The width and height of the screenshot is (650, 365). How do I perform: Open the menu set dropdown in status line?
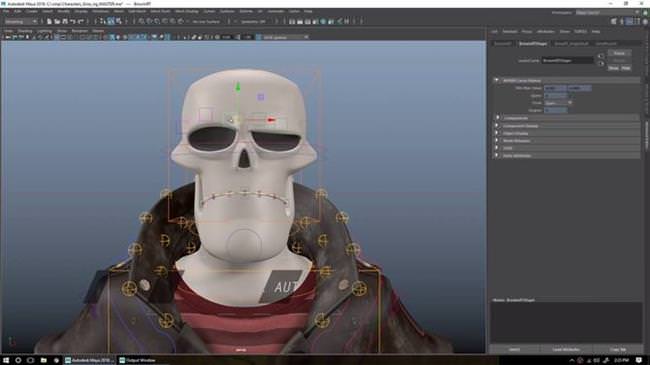click(21, 21)
